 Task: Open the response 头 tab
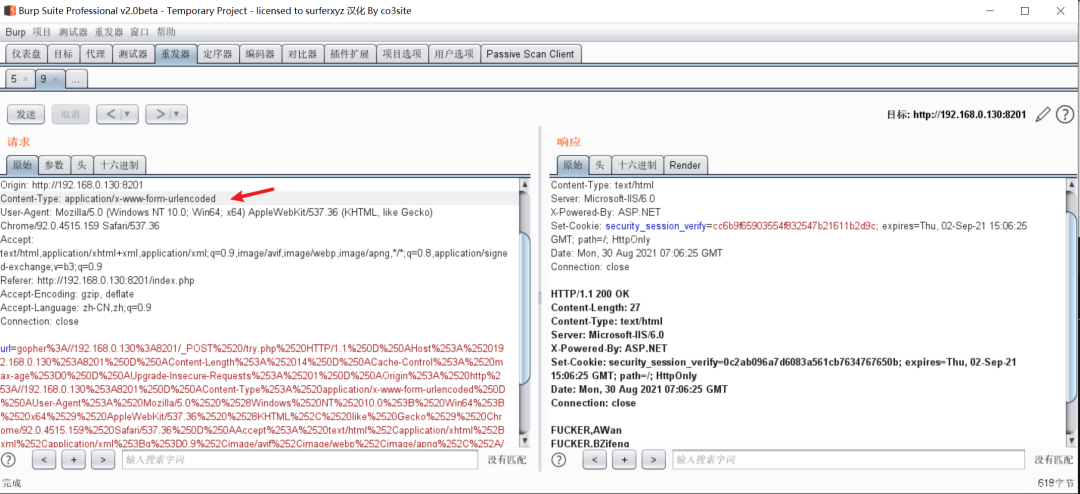pyautogui.click(x=601, y=165)
